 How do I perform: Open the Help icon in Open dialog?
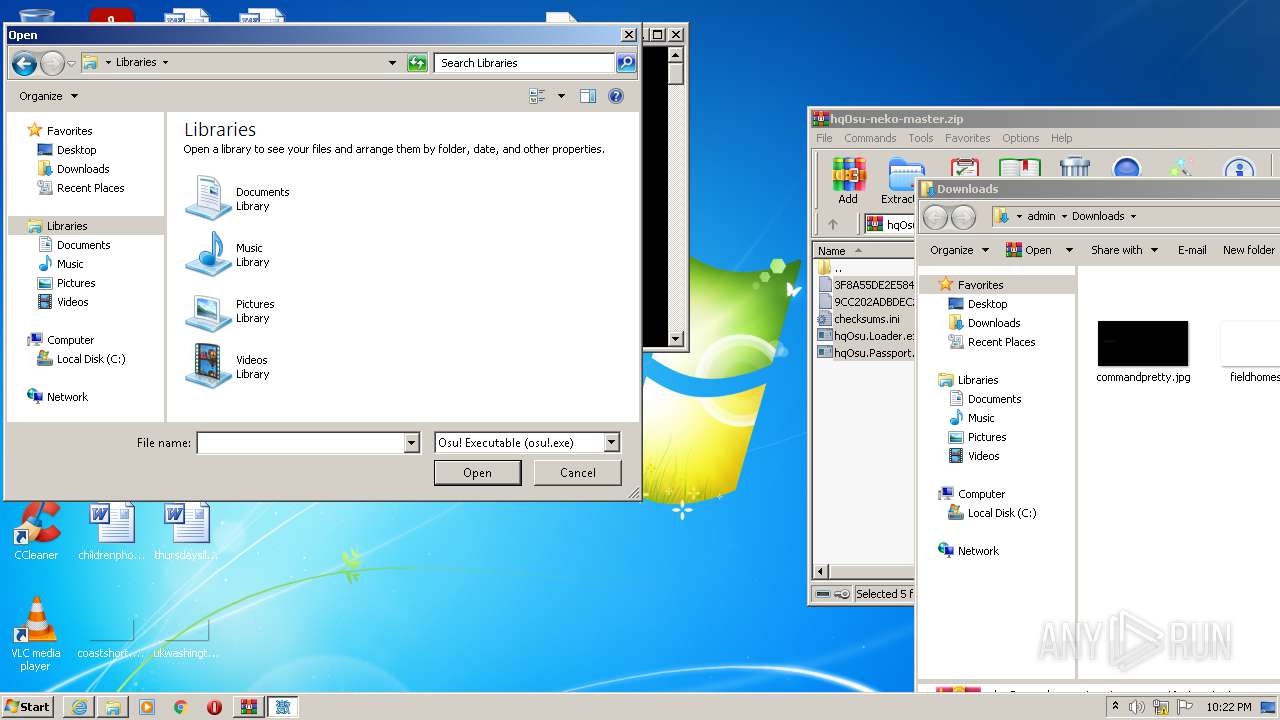616,96
